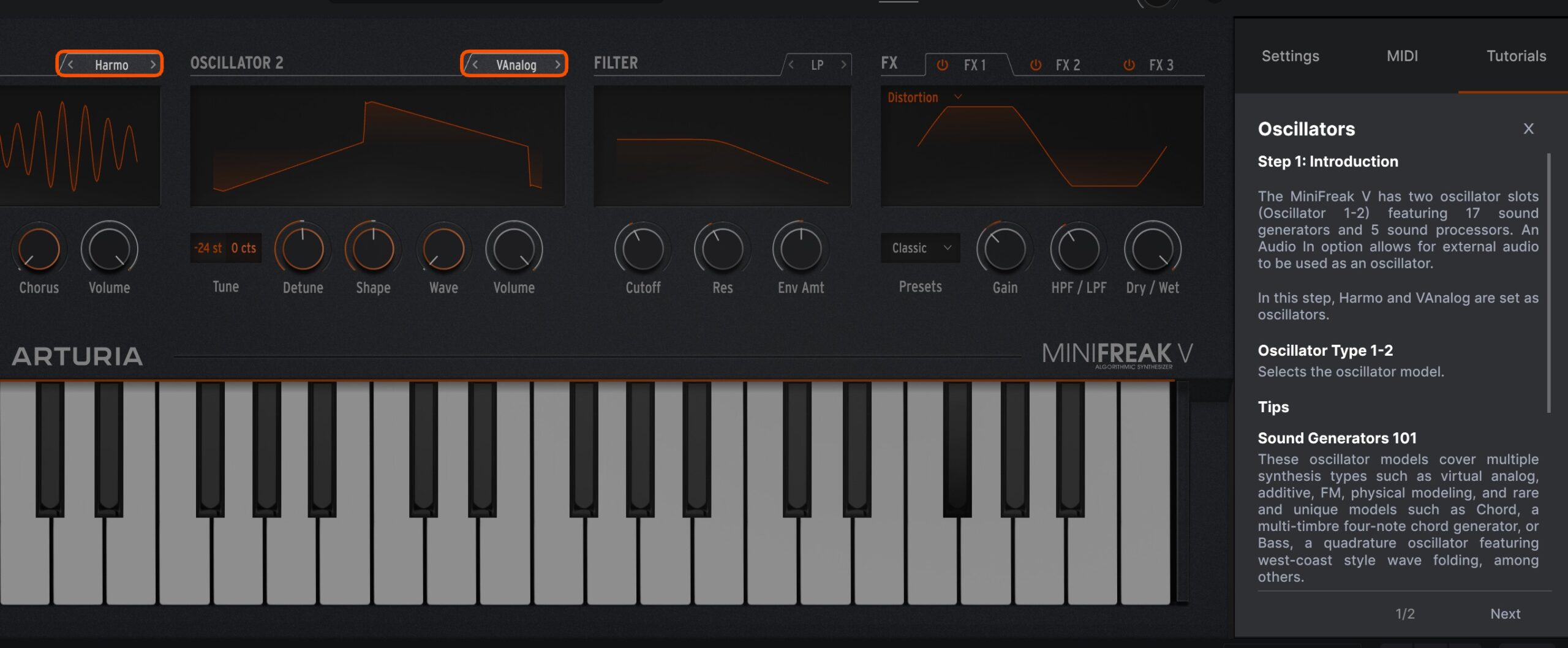
Task: Switch to the MIDI tab
Action: point(1402,56)
